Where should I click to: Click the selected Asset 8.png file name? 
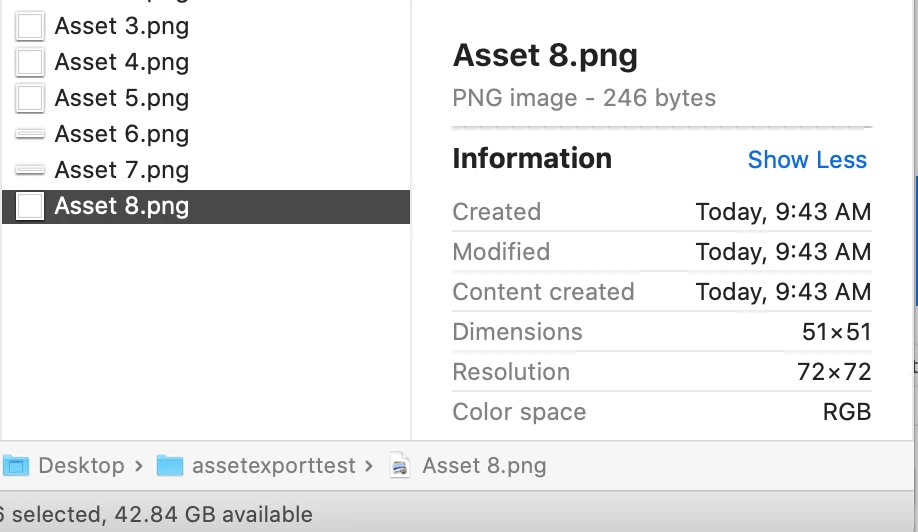tap(122, 207)
